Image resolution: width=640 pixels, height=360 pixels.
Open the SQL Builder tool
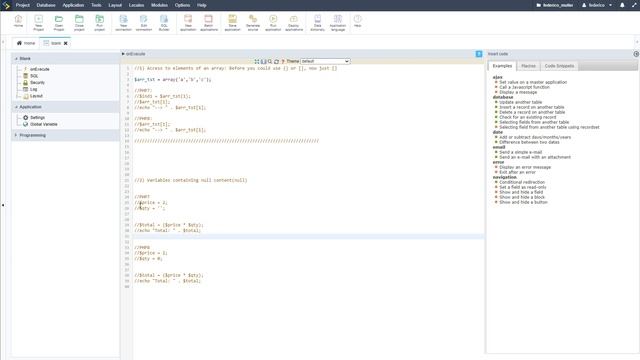tap(164, 23)
